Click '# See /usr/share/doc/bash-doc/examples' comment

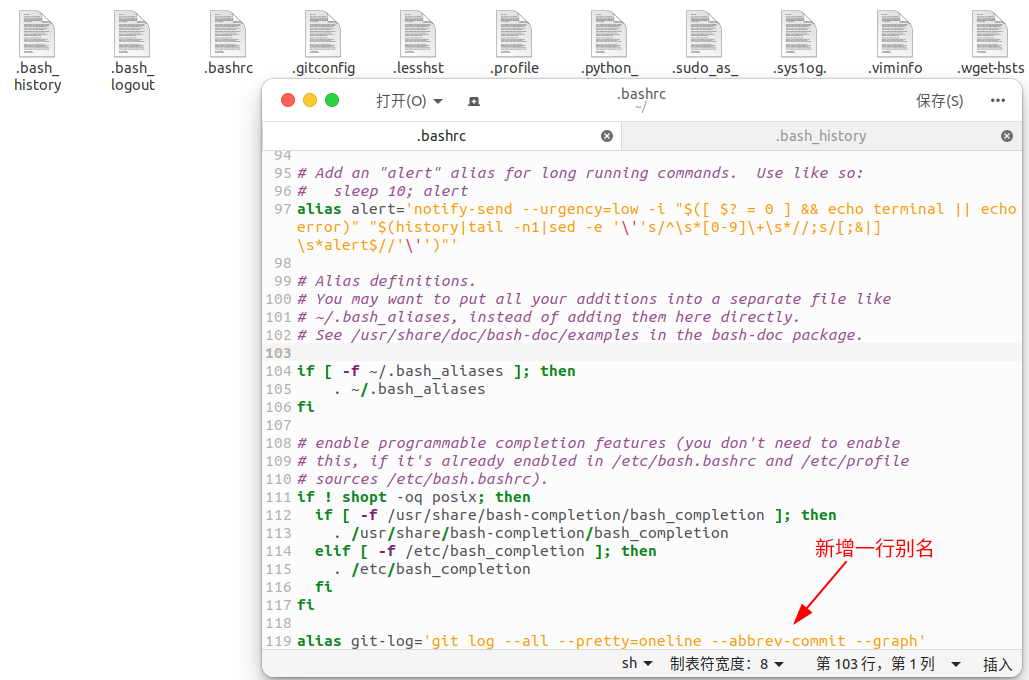(x=579, y=335)
